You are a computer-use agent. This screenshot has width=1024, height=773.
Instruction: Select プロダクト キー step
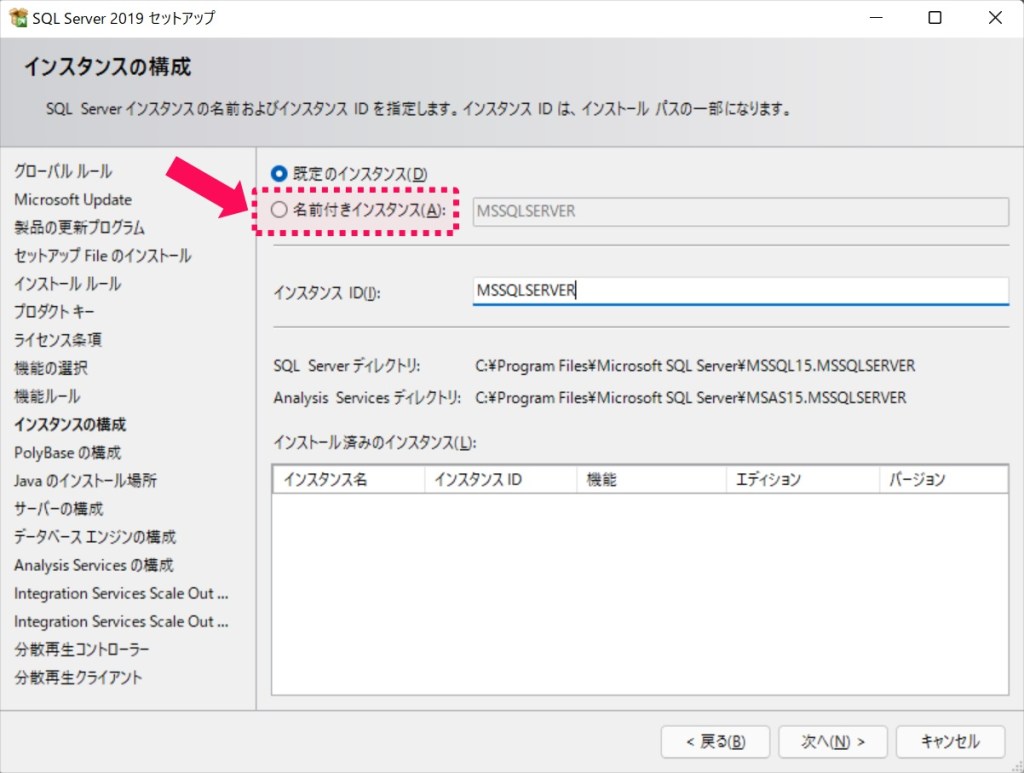pyautogui.click(x=54, y=311)
